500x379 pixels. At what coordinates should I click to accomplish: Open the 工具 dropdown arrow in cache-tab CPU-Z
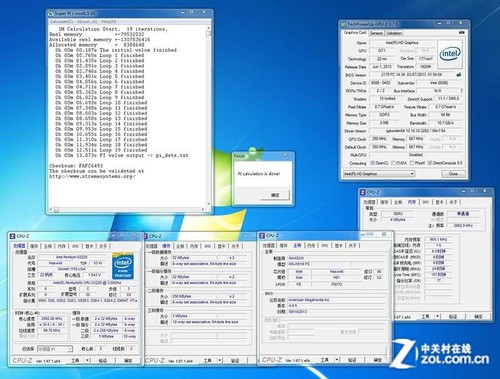(x=219, y=360)
